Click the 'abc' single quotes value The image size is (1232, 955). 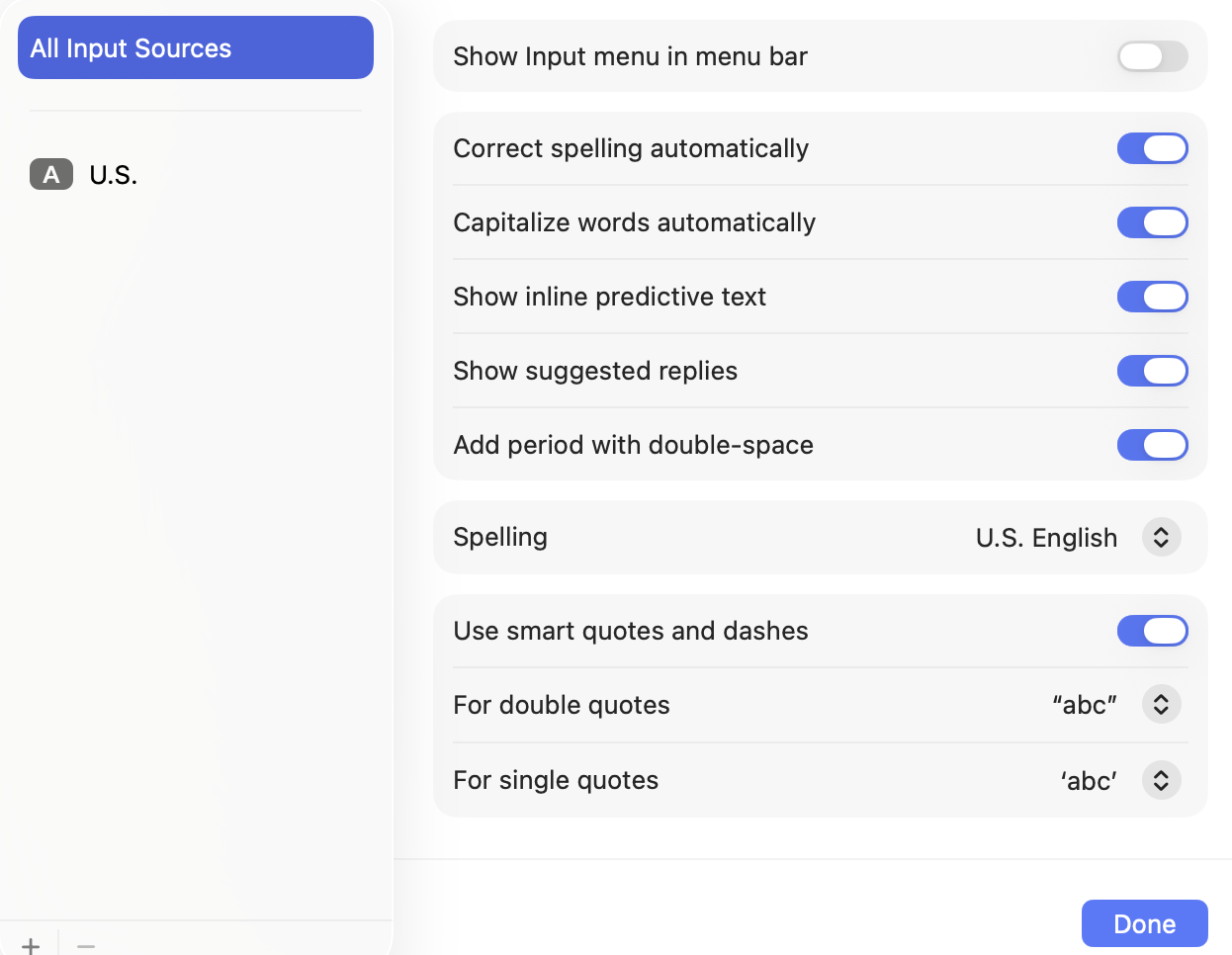tap(1089, 781)
